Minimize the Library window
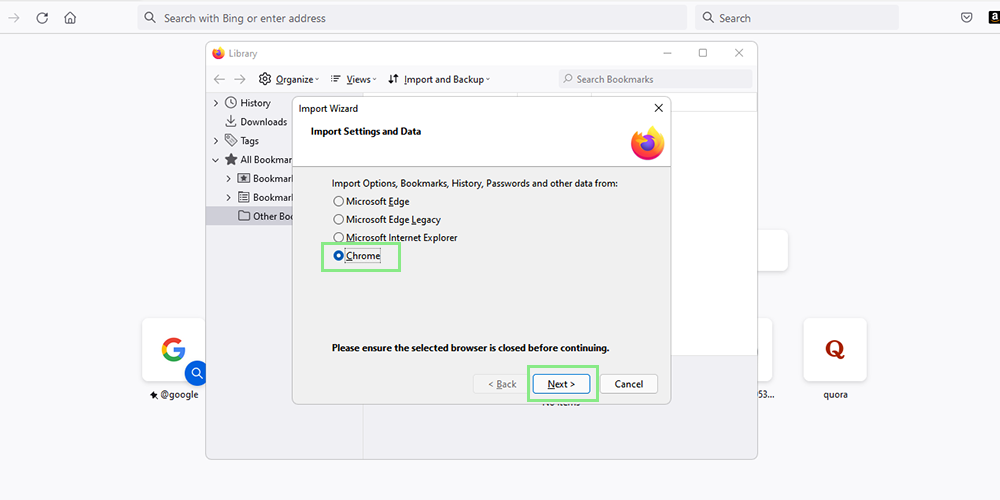The height and width of the screenshot is (500, 1000). (x=667, y=53)
